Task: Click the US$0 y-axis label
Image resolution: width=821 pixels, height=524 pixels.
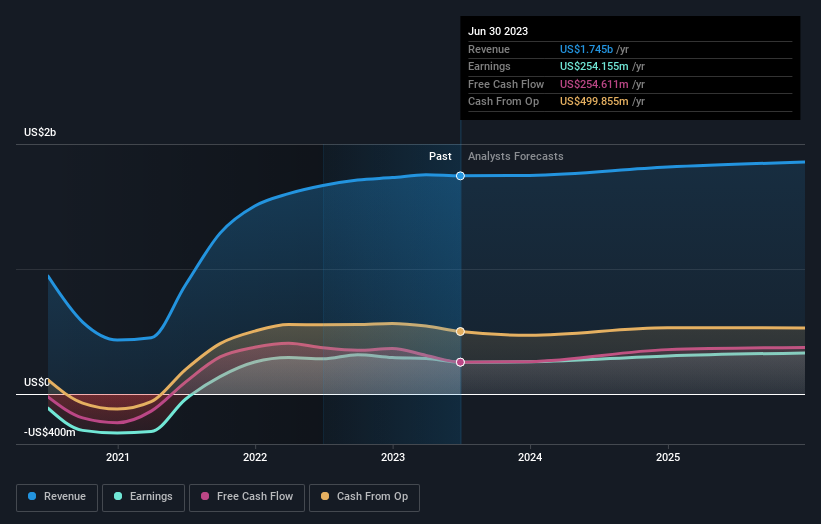Action: click(37, 382)
